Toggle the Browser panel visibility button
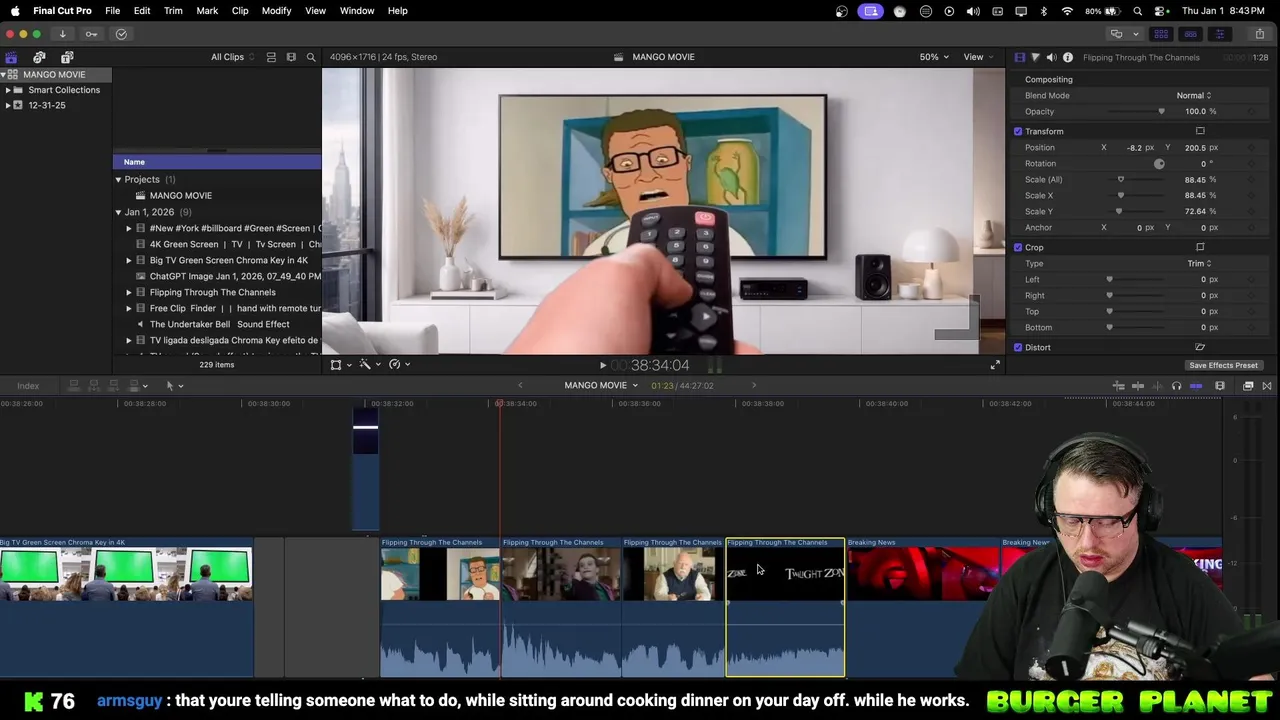Image resolution: width=1280 pixels, height=720 pixels. click(x=1161, y=34)
